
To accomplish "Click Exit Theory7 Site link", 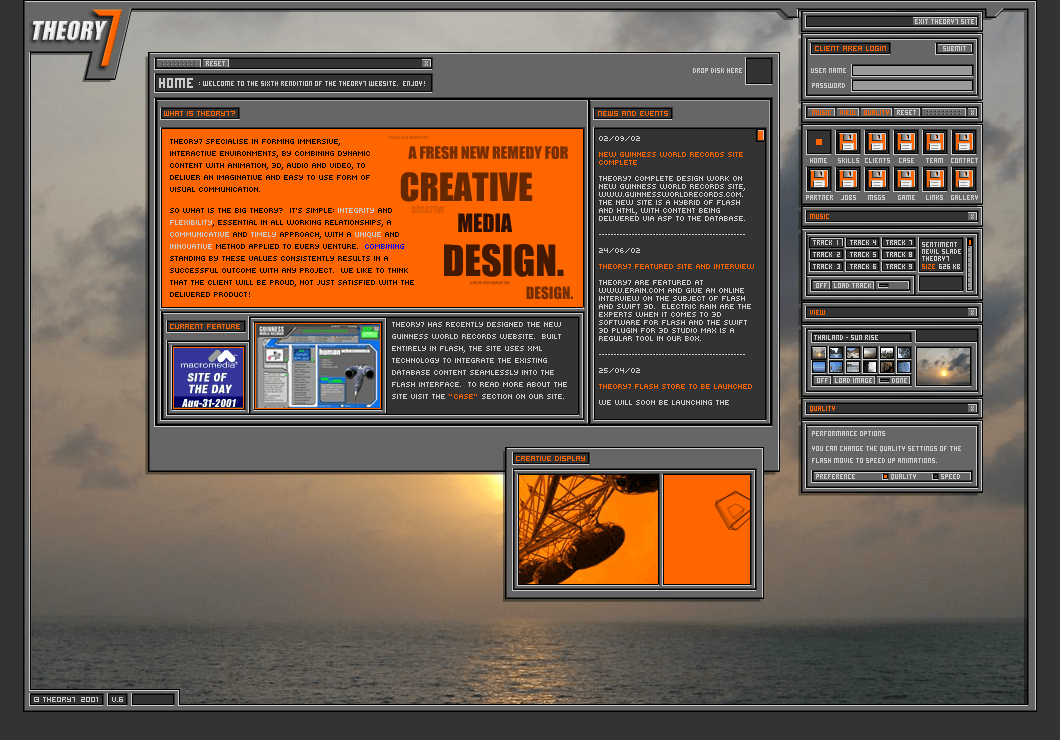I will click(x=944, y=21).
